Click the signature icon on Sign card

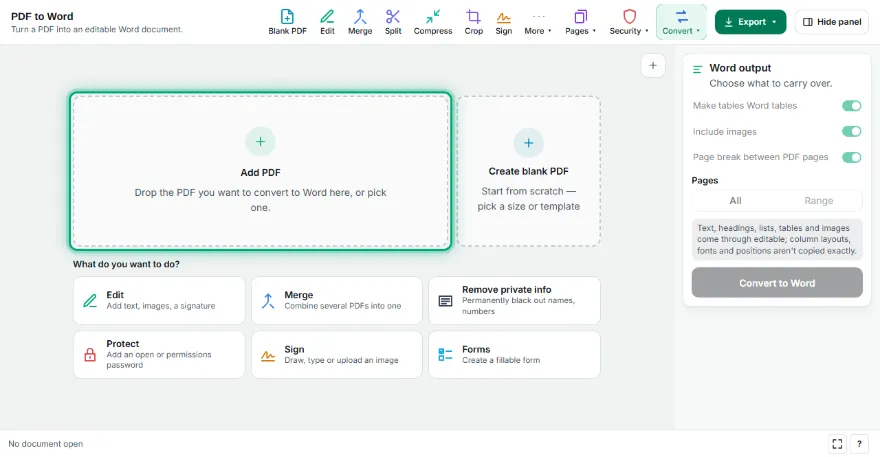pos(268,356)
